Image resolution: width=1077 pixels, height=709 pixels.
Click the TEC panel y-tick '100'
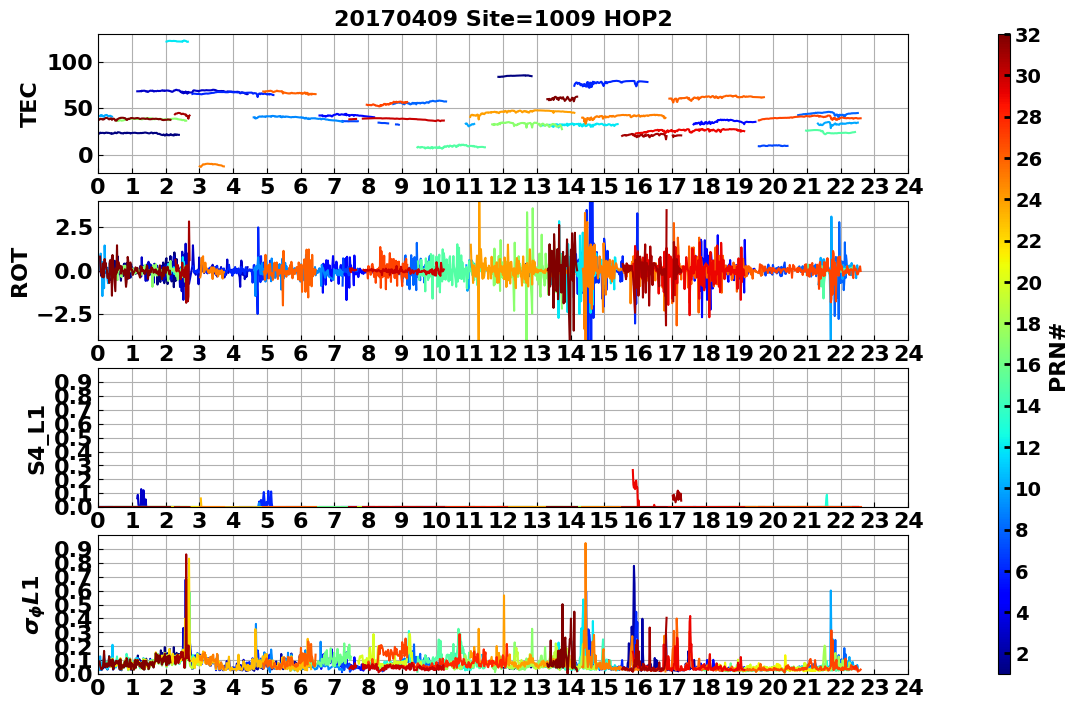click(x=69, y=63)
